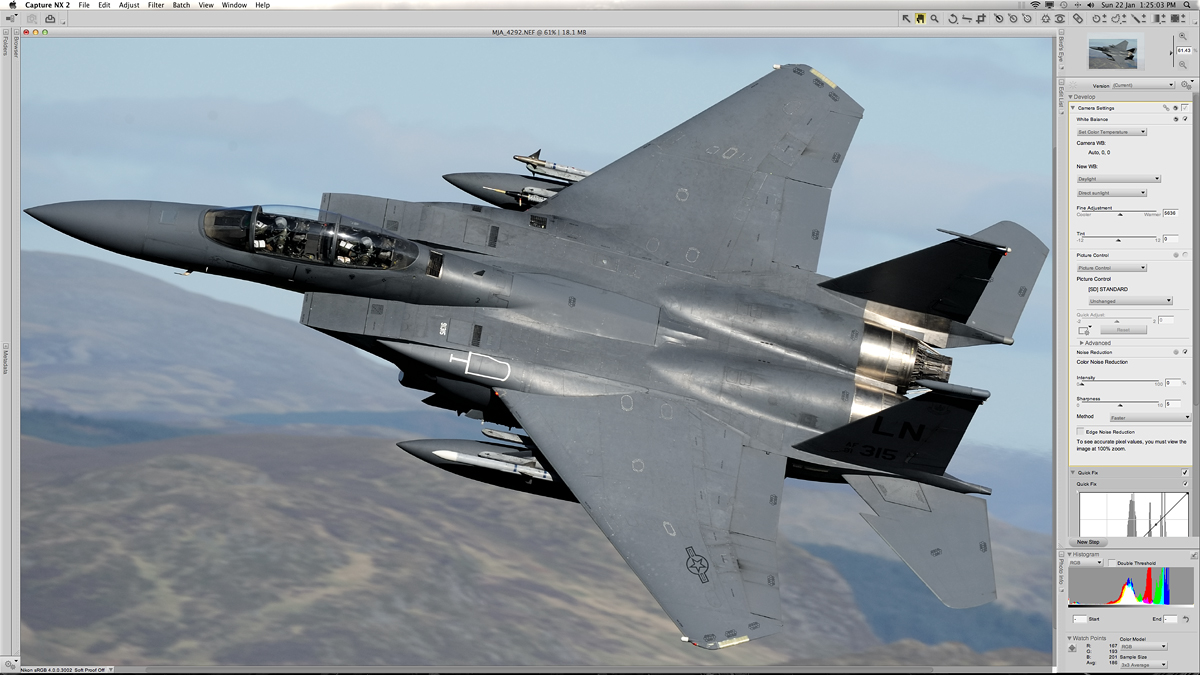Enable Double Threshold checkbox
Viewport: 1200px width, 675px height.
coord(1112,563)
